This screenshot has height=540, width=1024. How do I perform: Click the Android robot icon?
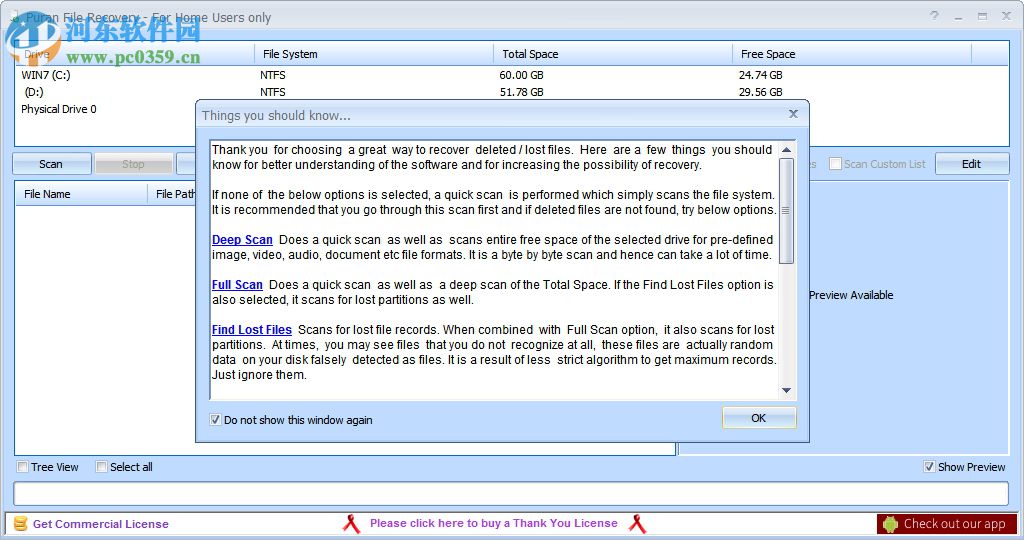(x=890, y=524)
